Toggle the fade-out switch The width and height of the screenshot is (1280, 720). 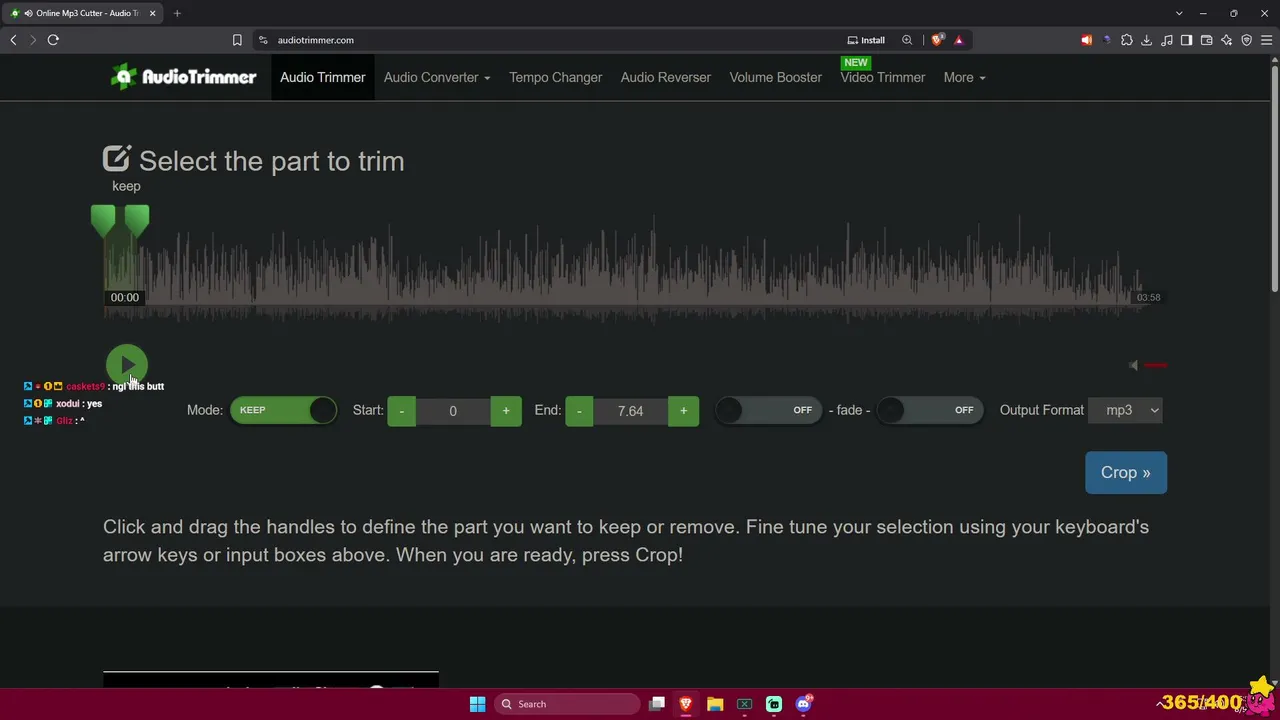929,410
